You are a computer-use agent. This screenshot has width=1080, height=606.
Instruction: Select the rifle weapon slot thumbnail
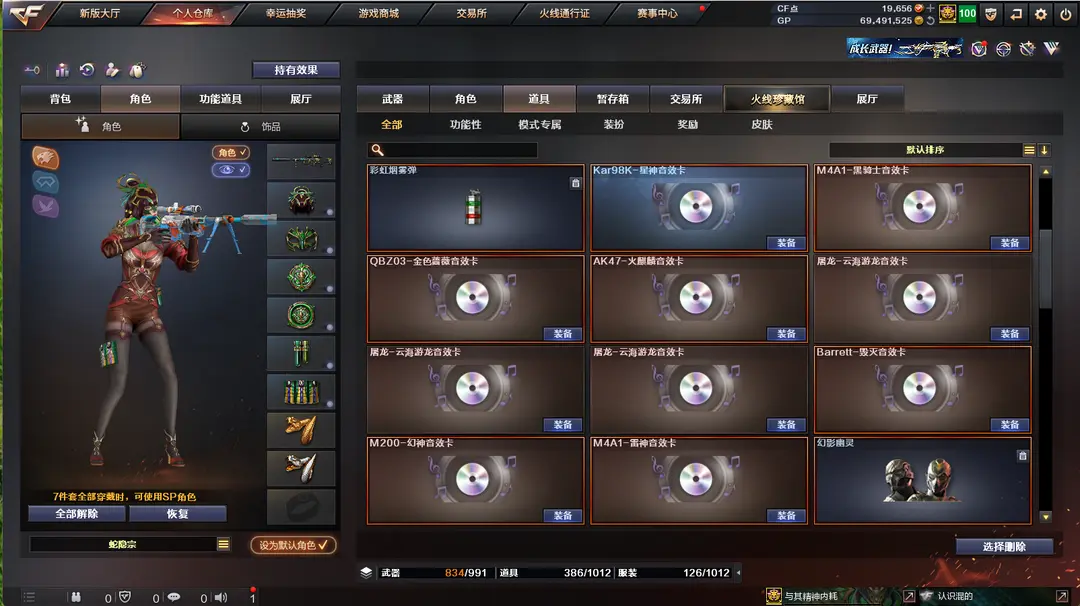(301, 162)
